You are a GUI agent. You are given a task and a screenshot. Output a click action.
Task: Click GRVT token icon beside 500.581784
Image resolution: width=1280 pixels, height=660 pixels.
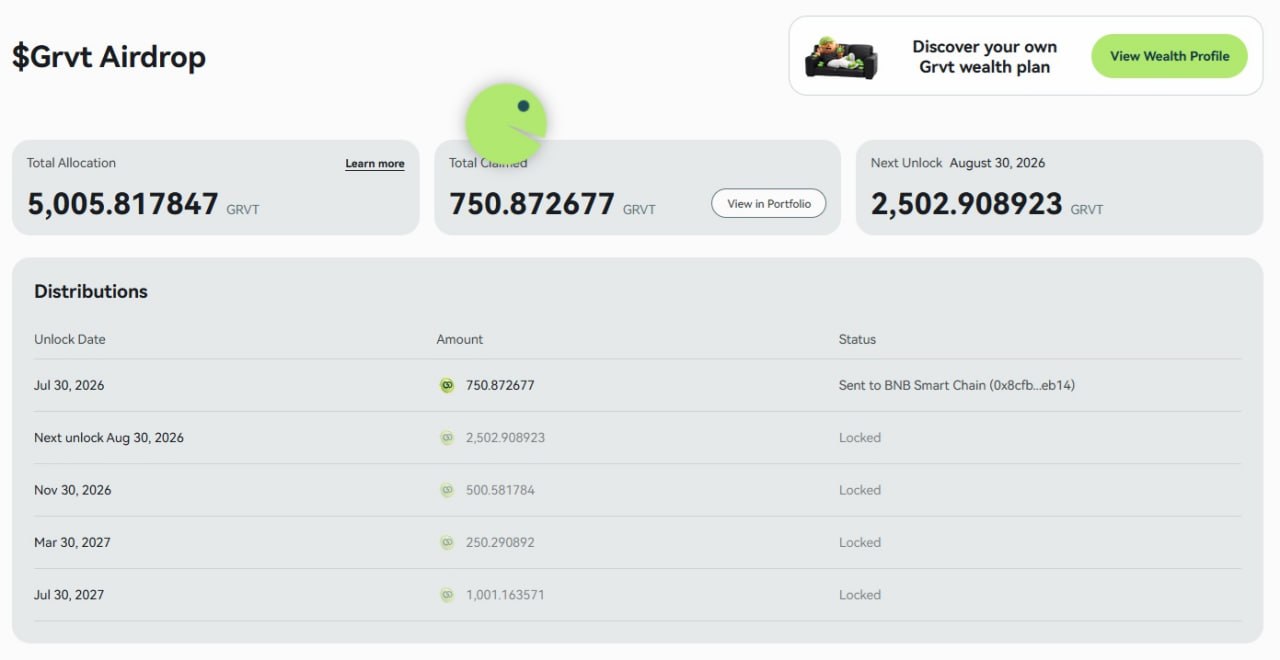[x=447, y=490]
